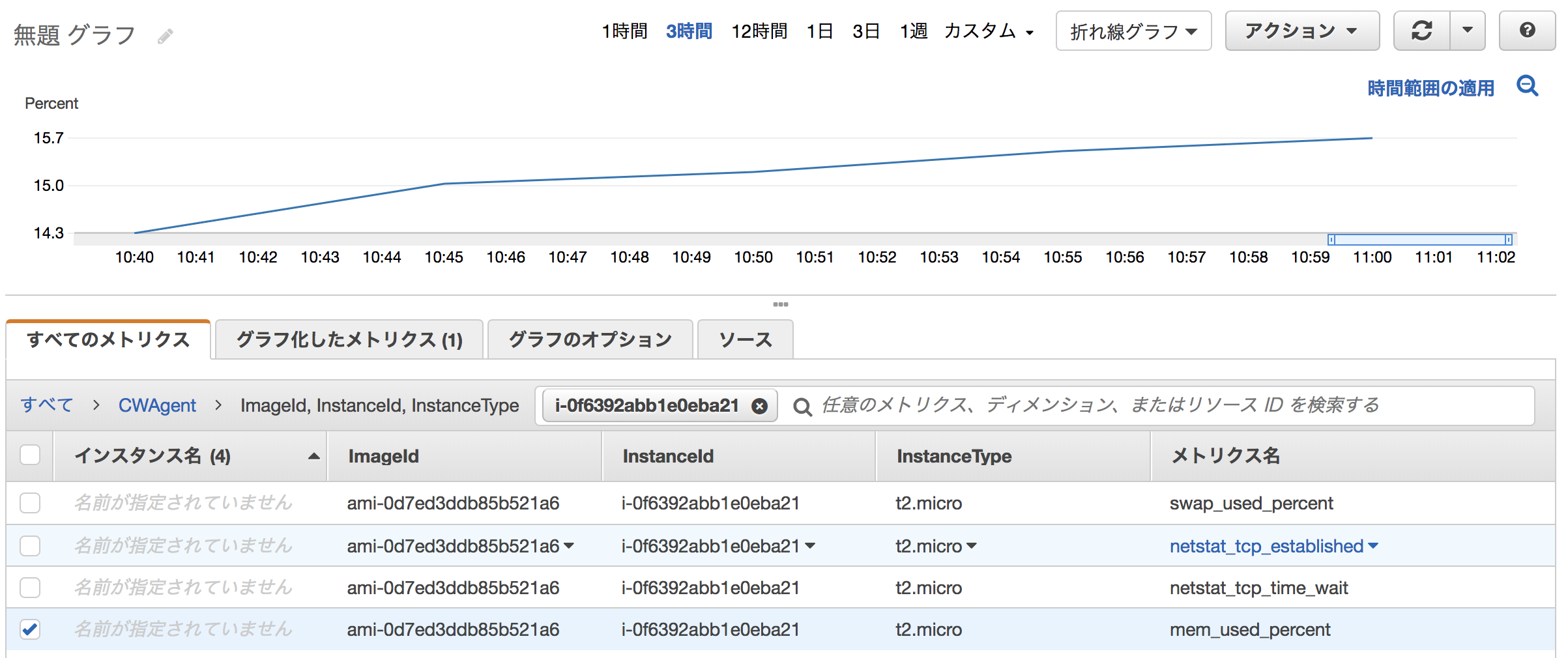
Task: Uncheck the mem_used_percent row checkbox
Action: 30,629
